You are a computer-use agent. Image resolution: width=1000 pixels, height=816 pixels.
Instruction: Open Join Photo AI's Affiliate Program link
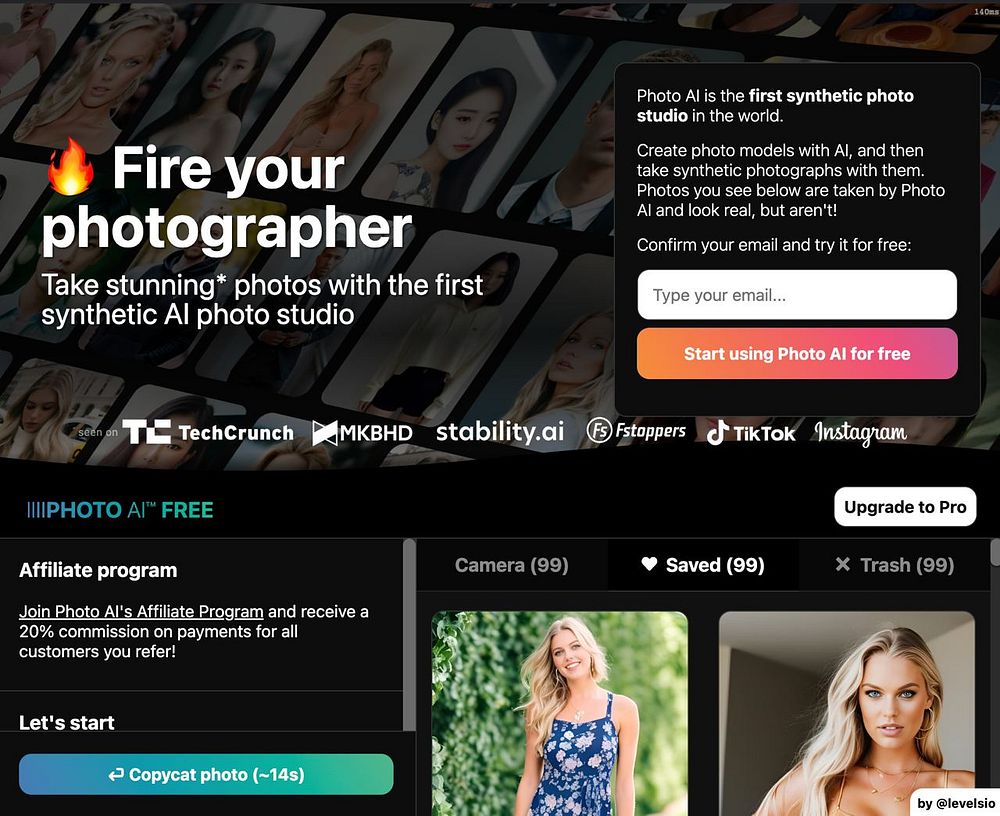click(x=141, y=611)
